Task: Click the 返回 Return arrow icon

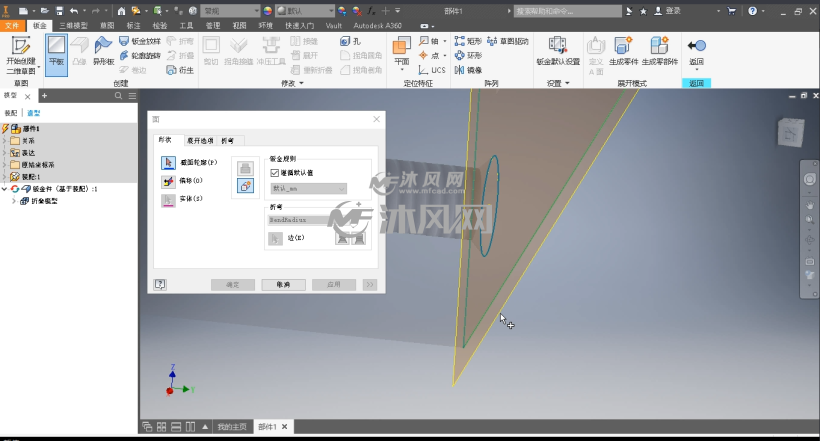Action: coord(697,46)
